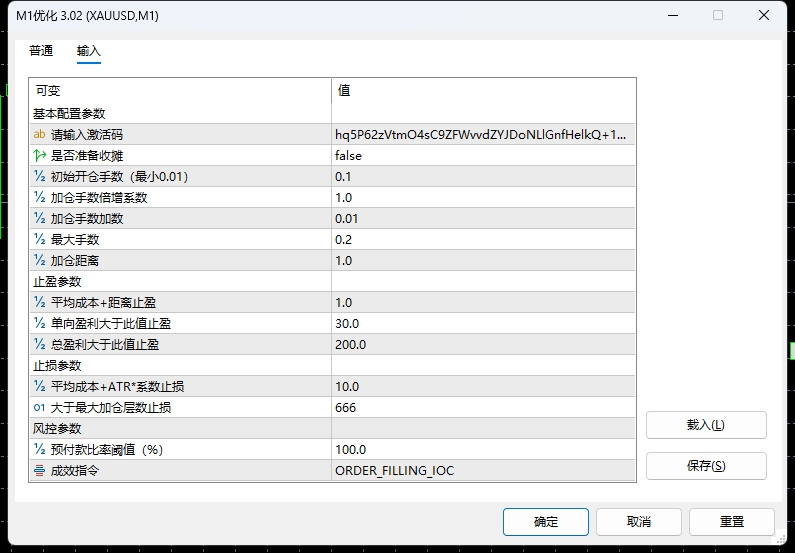Viewport: 795px width, 553px height.
Task: Click the boolean arrow icon beside 是否准备收摊
Action: click(40, 156)
